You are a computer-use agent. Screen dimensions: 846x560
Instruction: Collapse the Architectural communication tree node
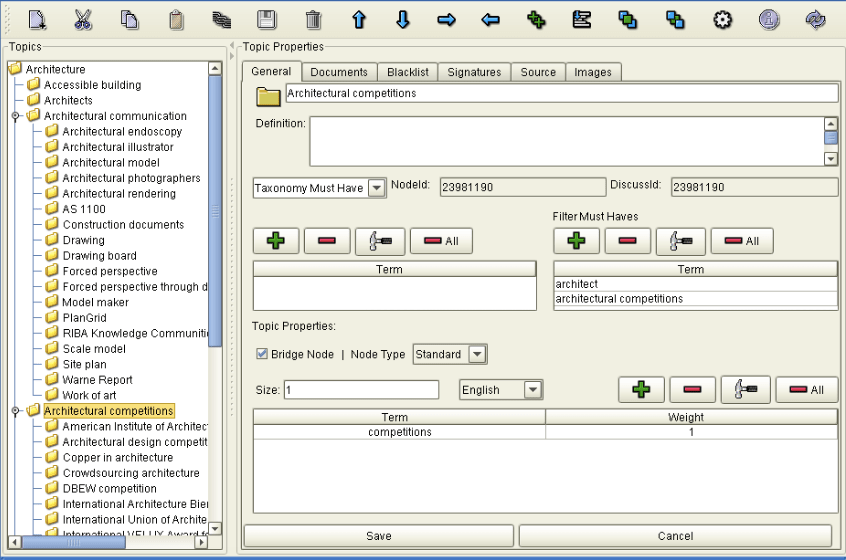(x=16, y=116)
